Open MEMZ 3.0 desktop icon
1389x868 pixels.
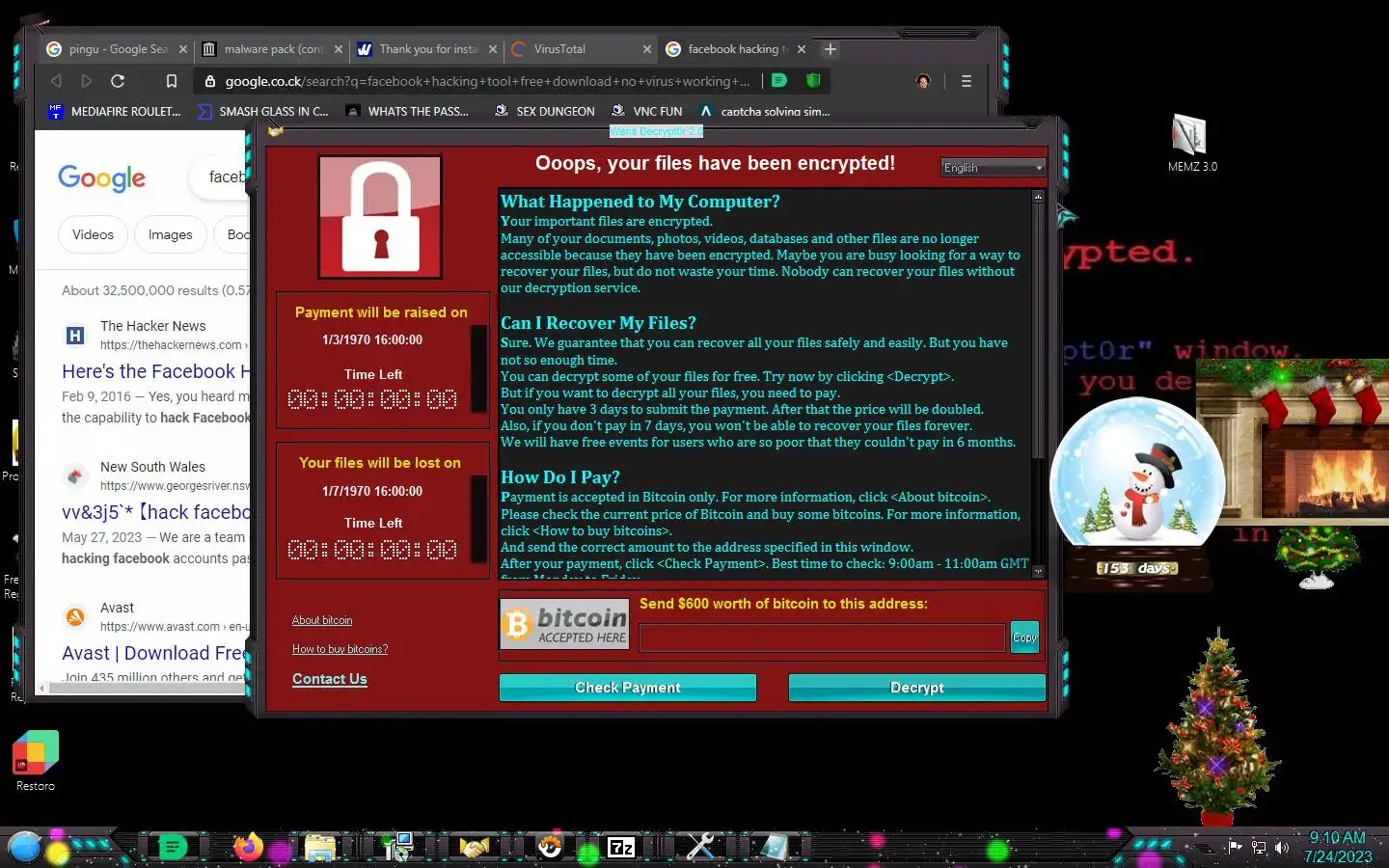click(x=1191, y=143)
